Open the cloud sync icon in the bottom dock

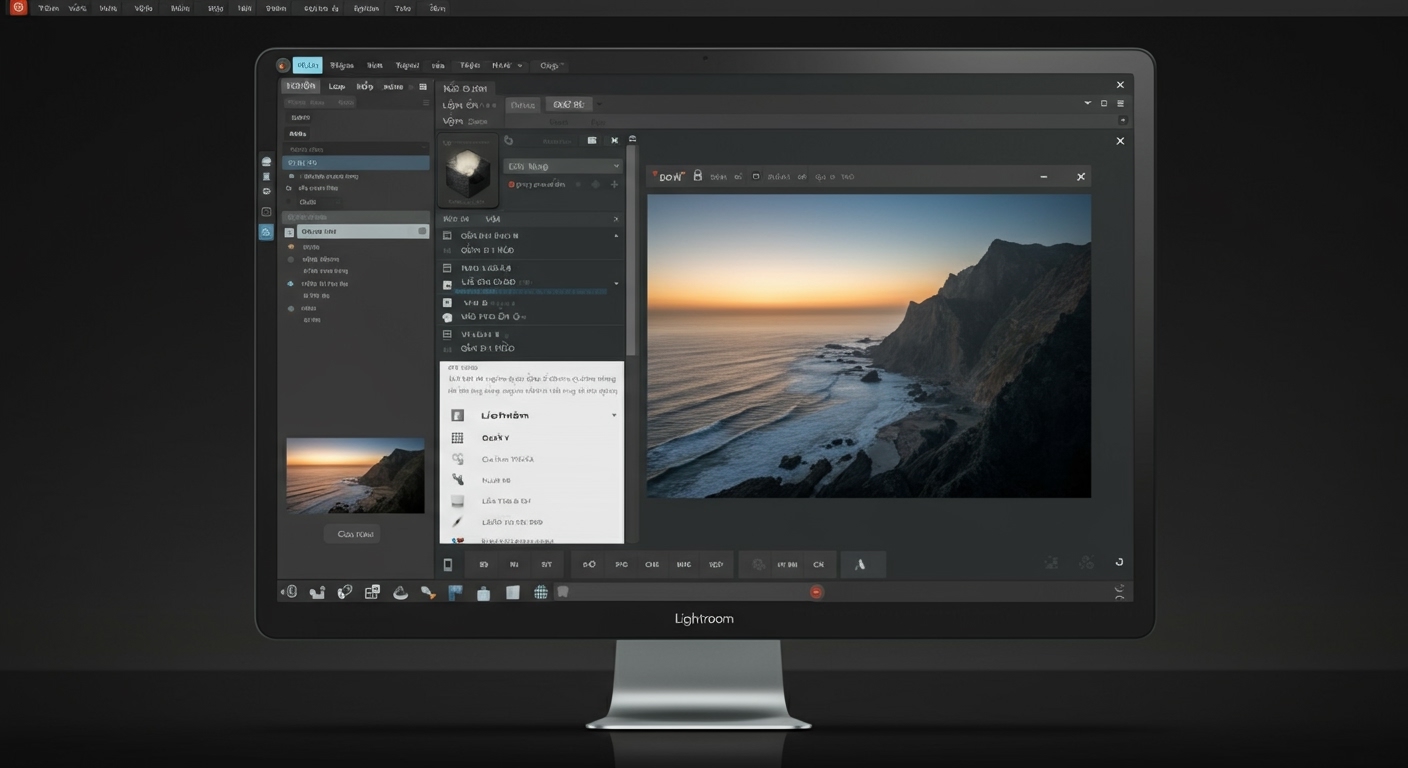point(400,592)
